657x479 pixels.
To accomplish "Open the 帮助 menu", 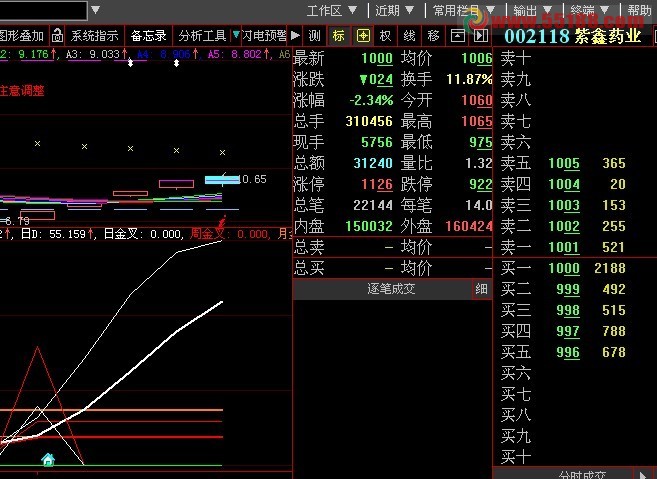I will [x=640, y=10].
